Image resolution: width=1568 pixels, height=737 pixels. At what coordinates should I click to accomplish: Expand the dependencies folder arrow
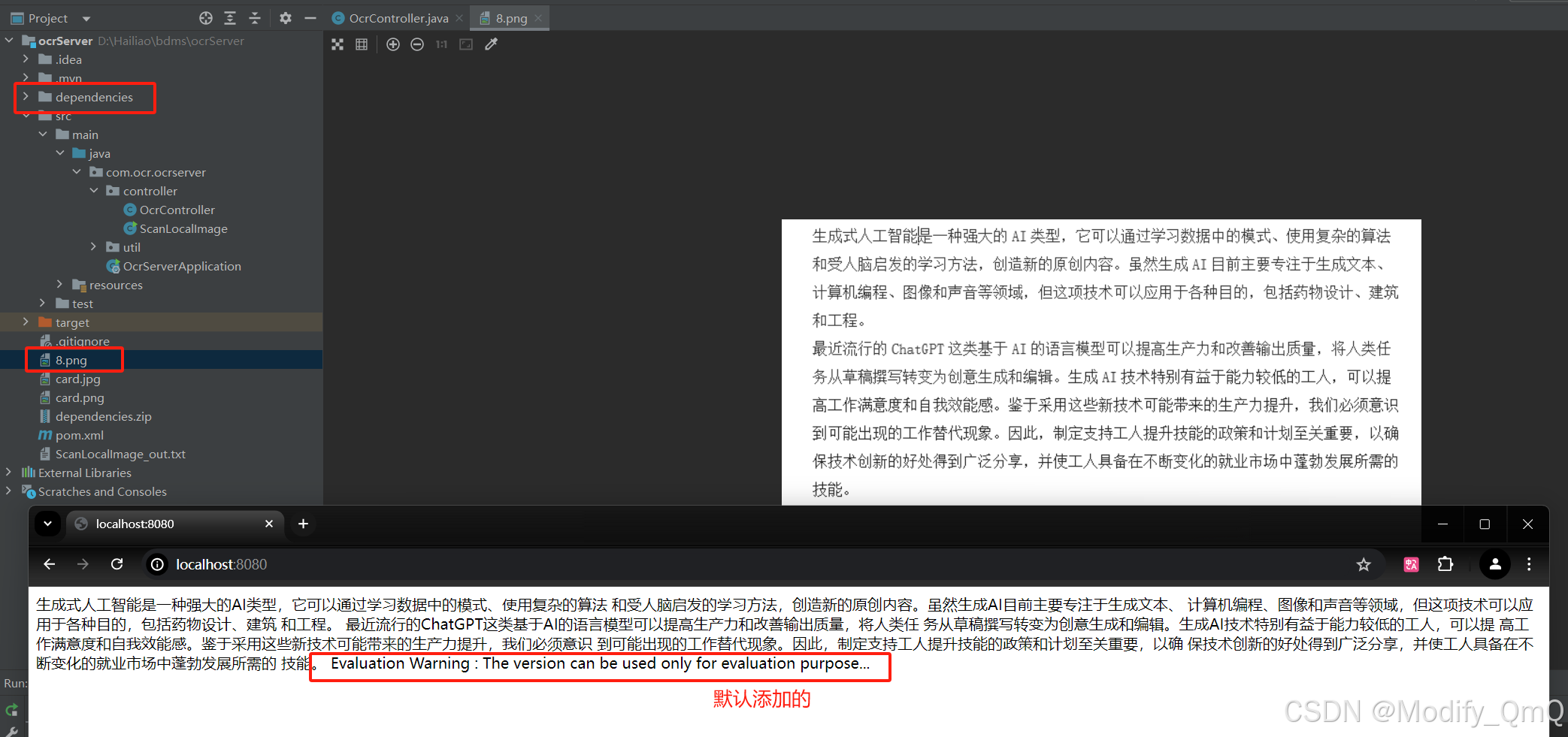(x=26, y=96)
